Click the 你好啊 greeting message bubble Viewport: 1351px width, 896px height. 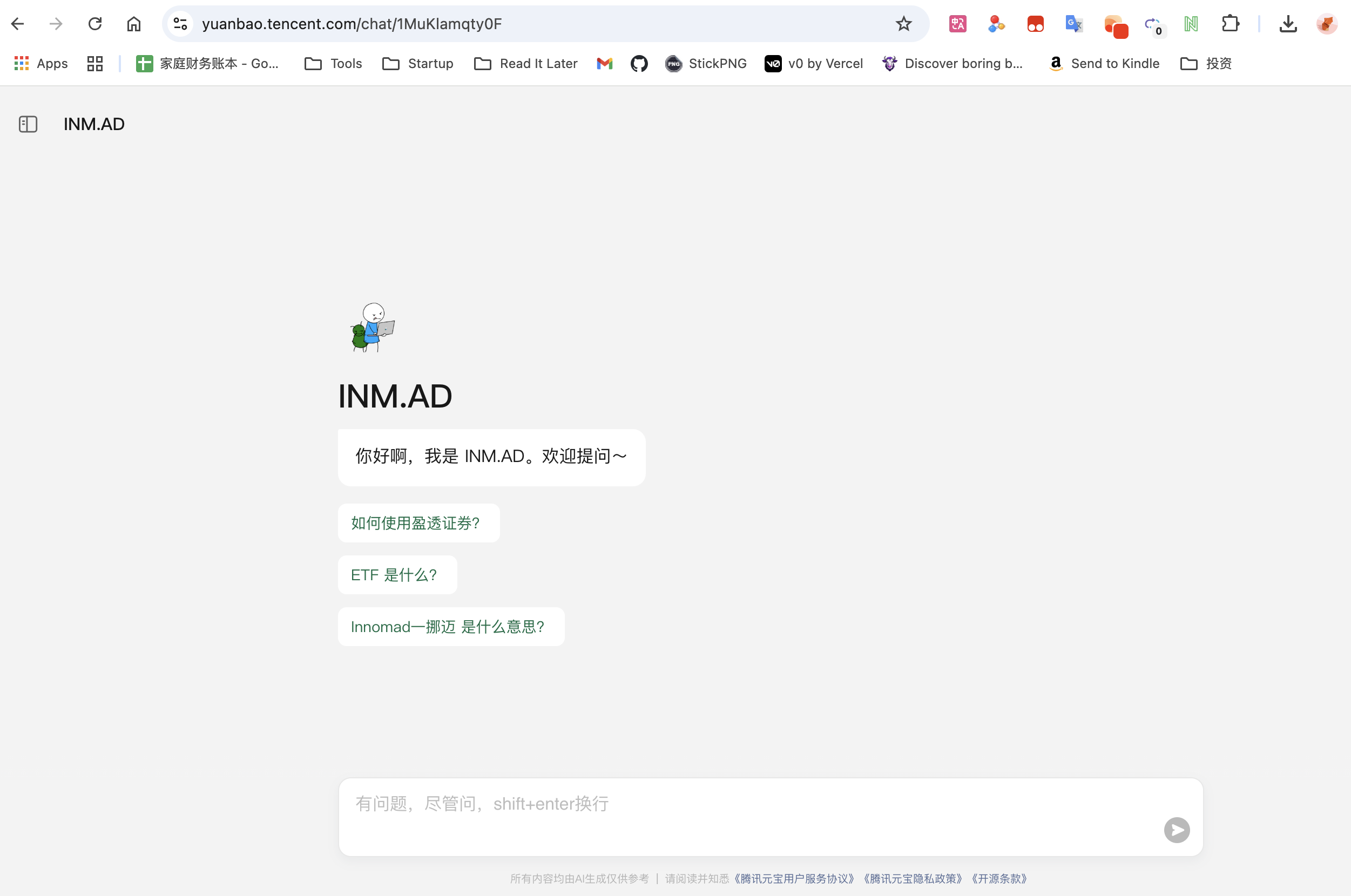click(x=491, y=457)
